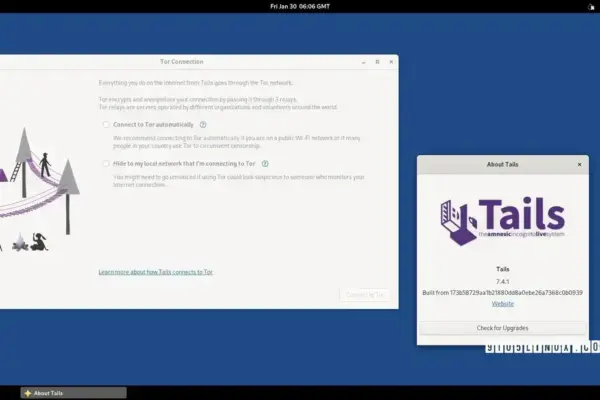Select About Tails entry in bottom taskbar

[73, 393]
